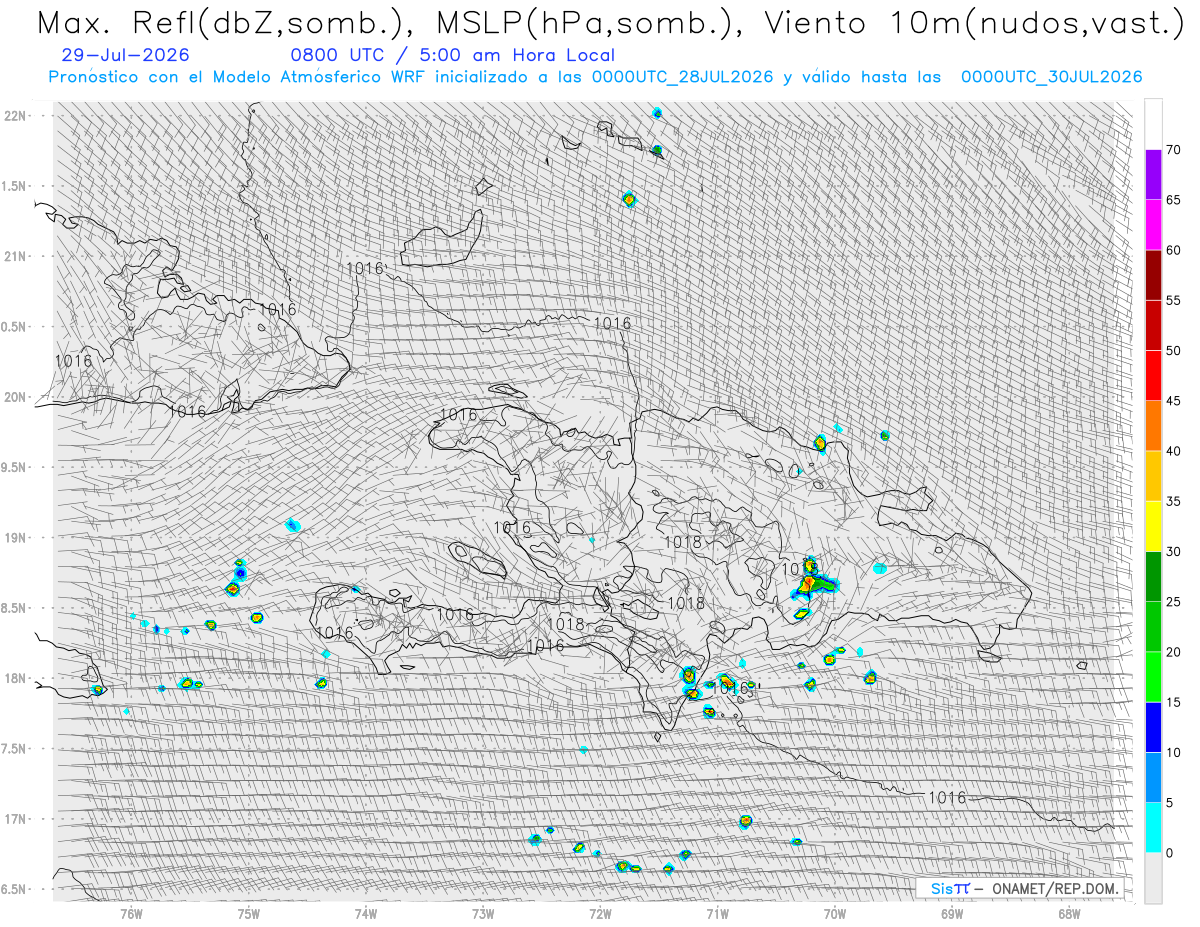Click the '18N' latitude label
The width and height of the screenshot is (1200, 927).
17,678
